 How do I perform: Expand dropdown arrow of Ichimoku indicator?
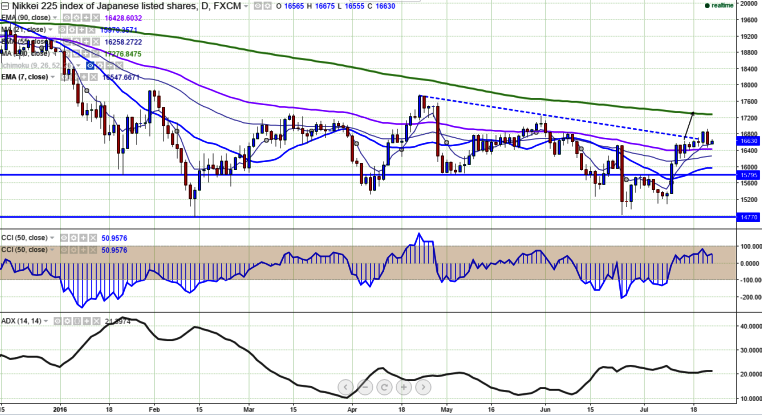click(78, 66)
